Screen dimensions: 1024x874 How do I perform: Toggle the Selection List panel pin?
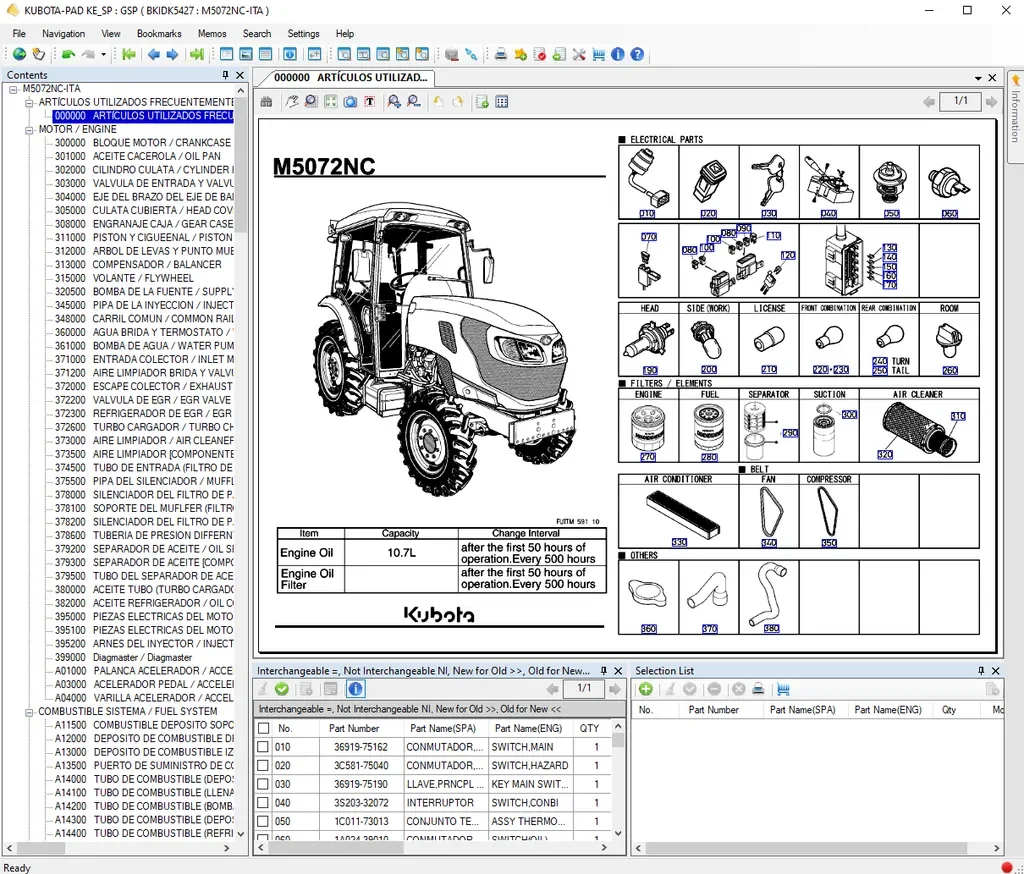[x=981, y=670]
